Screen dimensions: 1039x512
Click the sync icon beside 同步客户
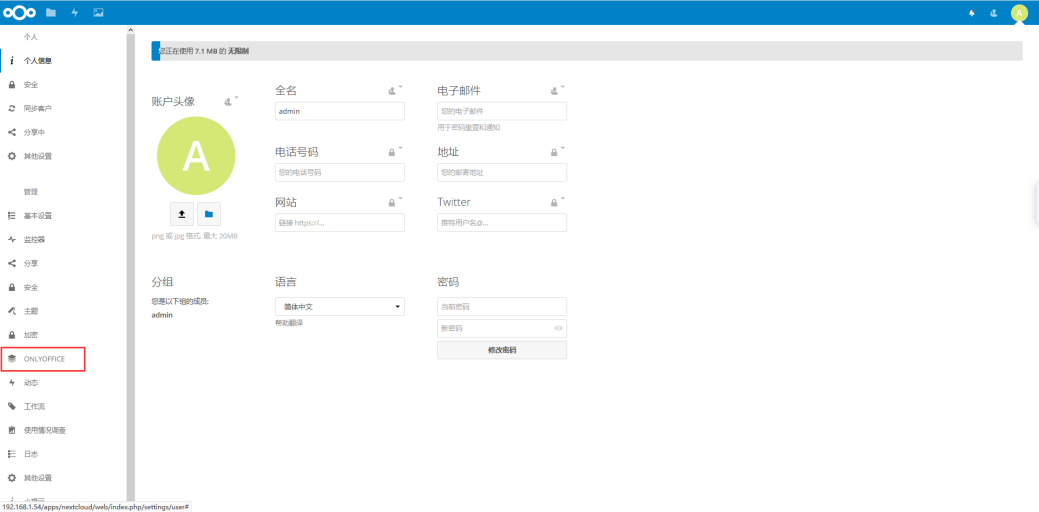pyautogui.click(x=11, y=109)
